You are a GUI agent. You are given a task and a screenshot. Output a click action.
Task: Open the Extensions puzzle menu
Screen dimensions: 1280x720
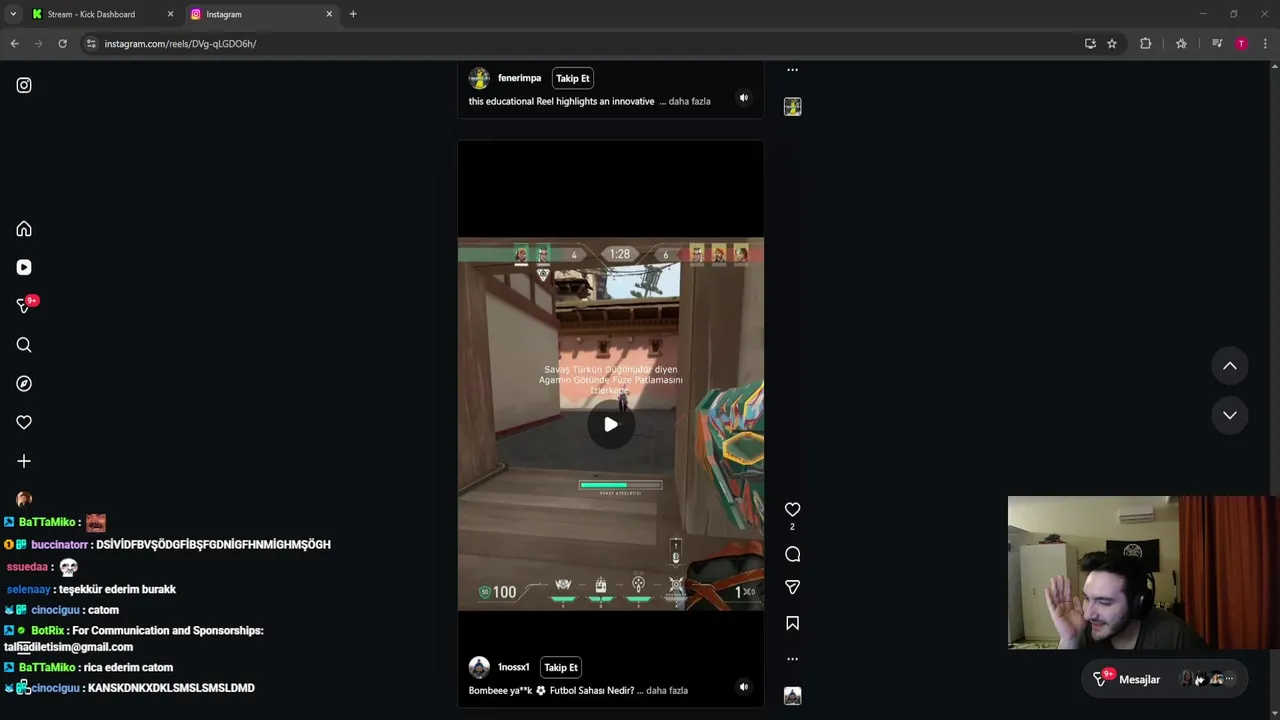point(1146,44)
